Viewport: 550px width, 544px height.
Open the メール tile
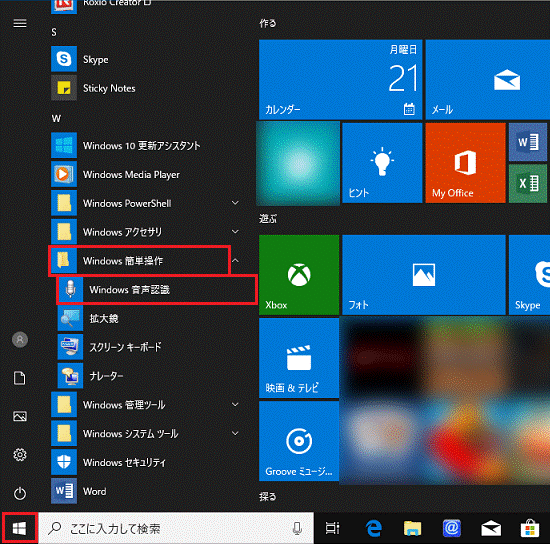(488, 79)
